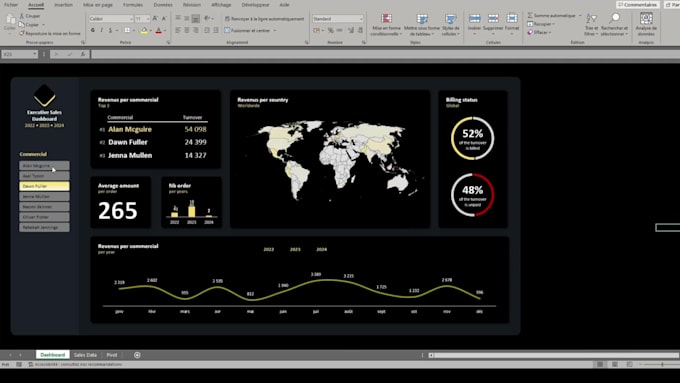680x383 pixels.
Task: Click the Fusionner et centrer icon
Action: tap(227, 30)
